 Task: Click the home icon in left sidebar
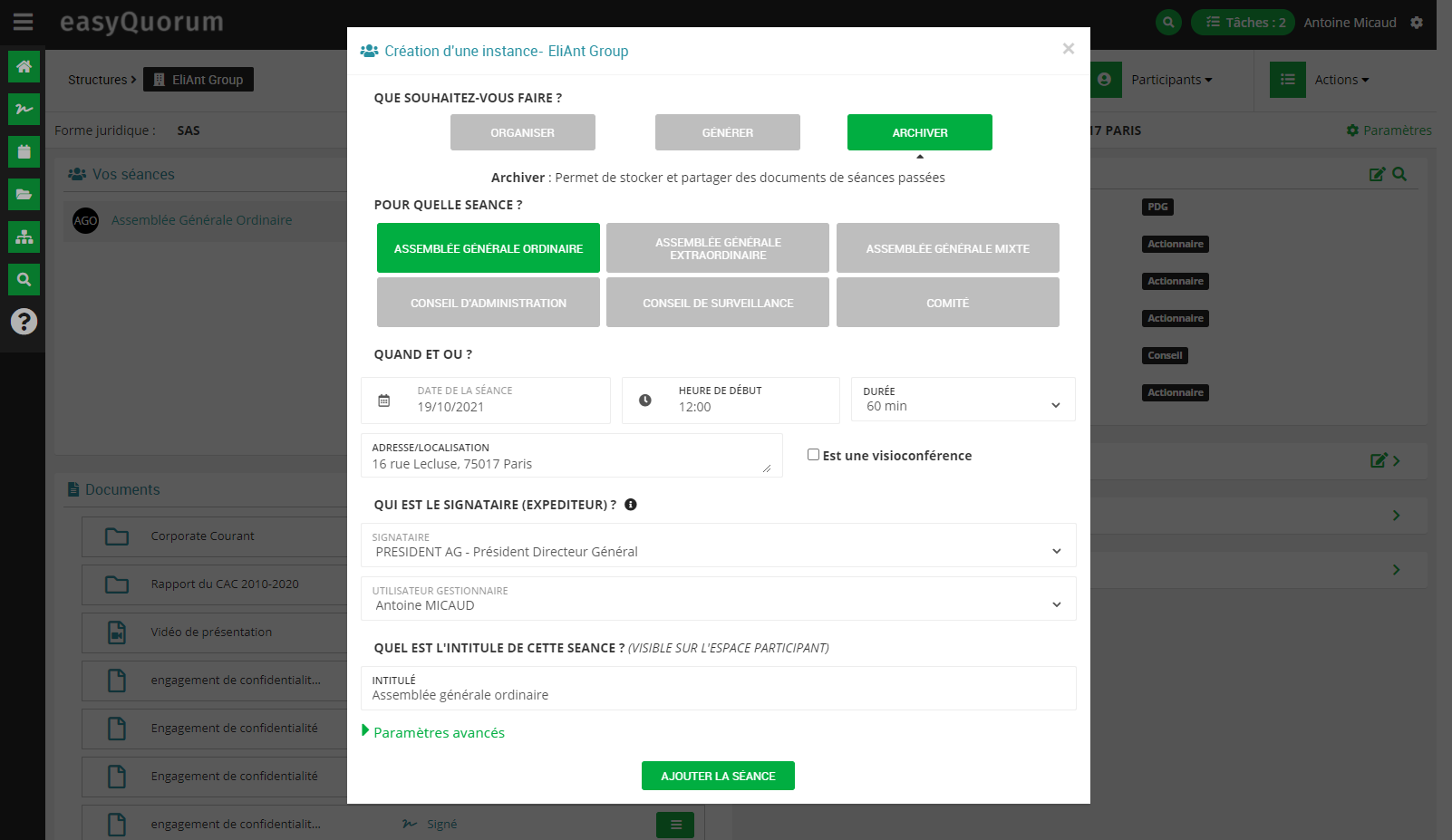(24, 66)
